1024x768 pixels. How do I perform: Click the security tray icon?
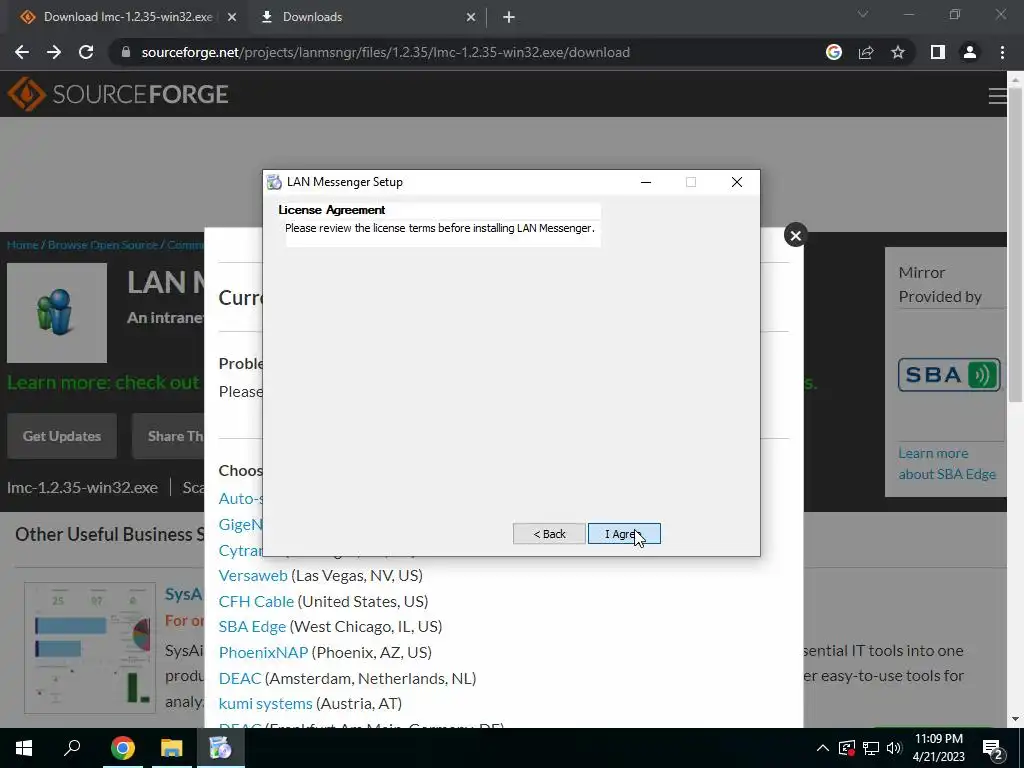(846, 748)
